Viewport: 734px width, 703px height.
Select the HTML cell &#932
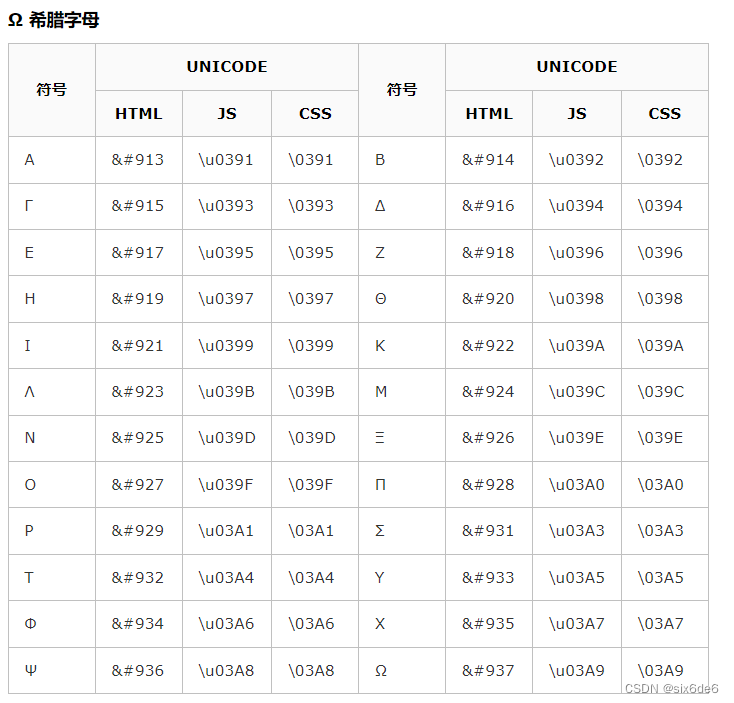[139, 578]
